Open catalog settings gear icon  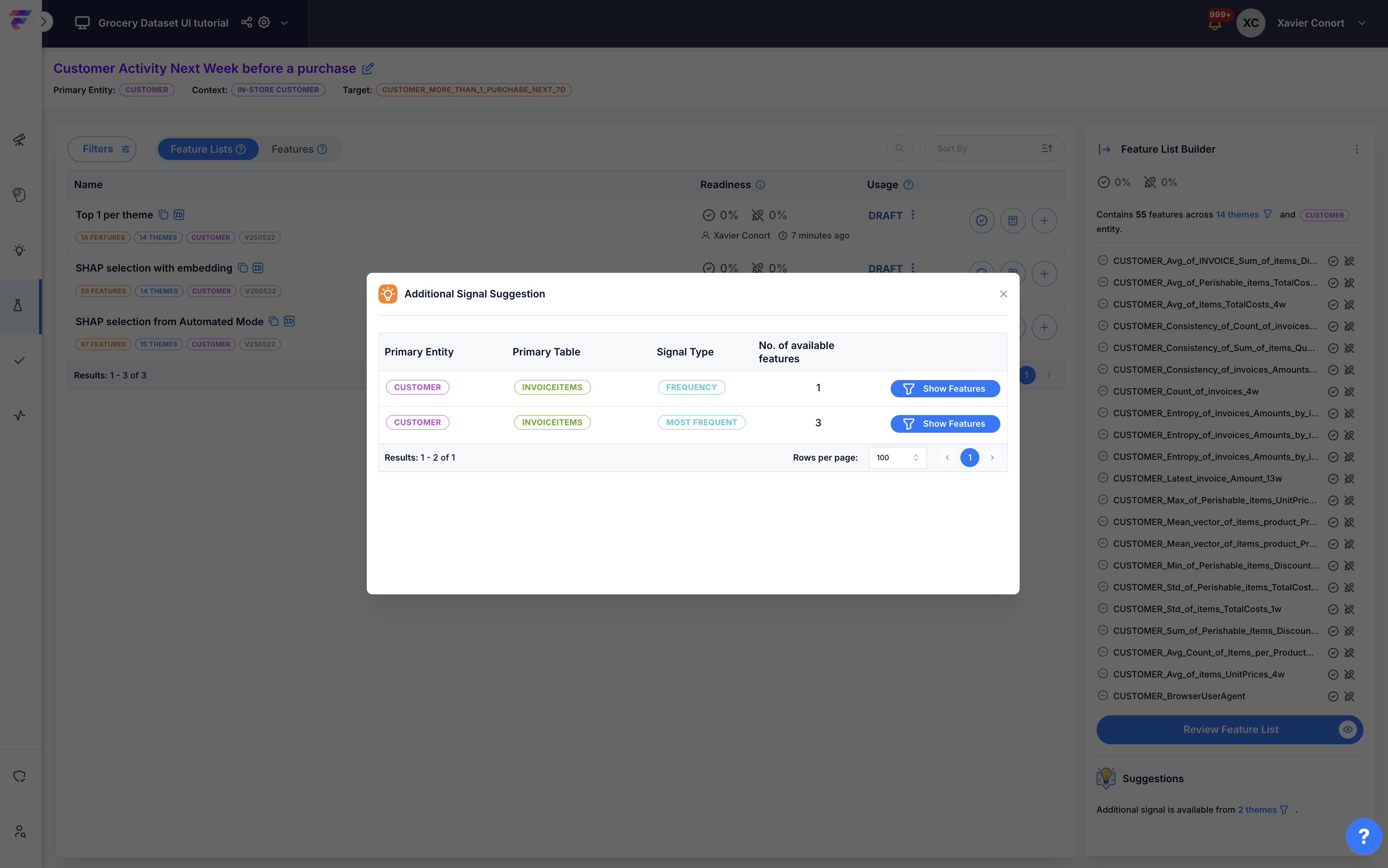click(x=264, y=22)
